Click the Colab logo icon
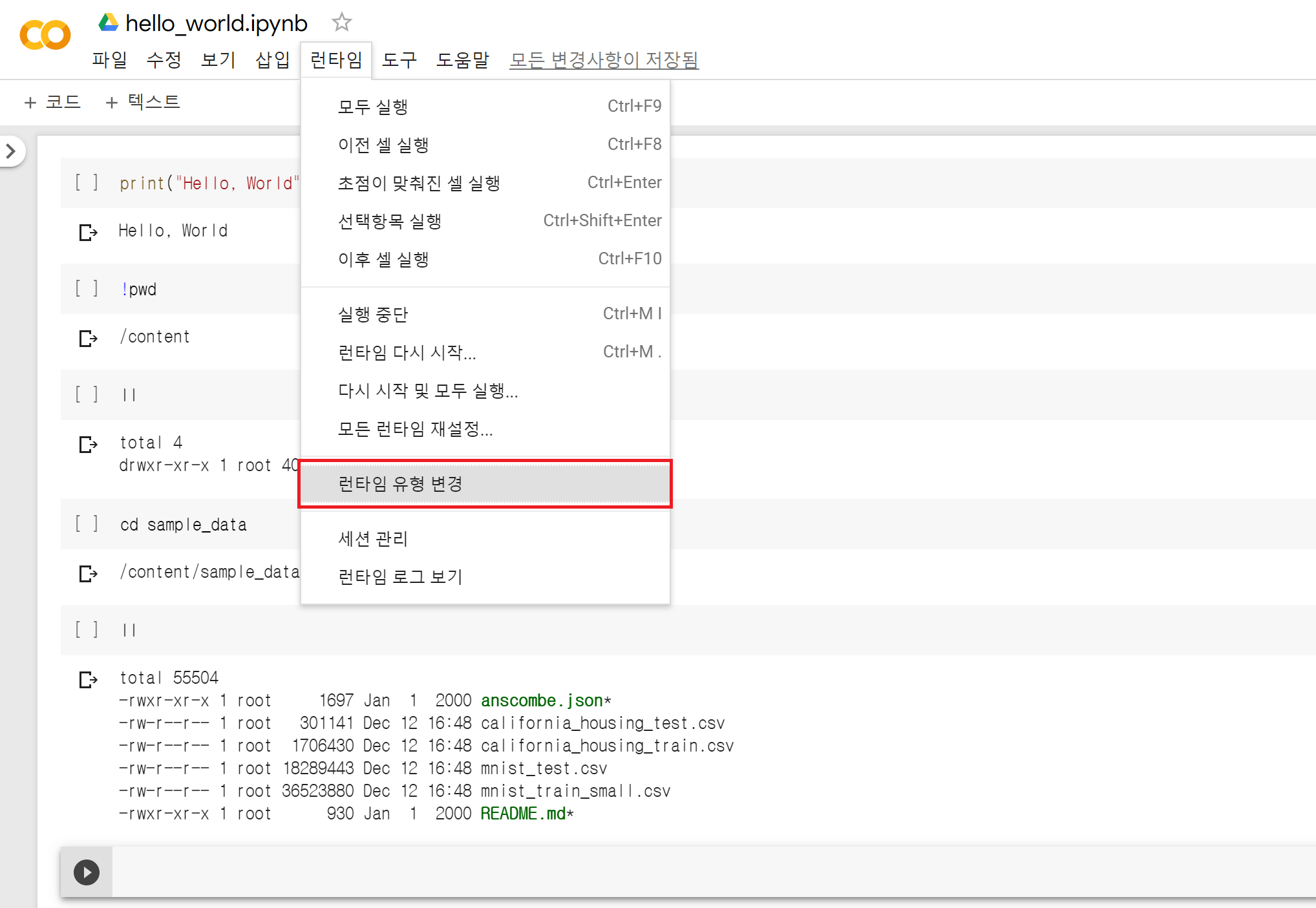1316x908 pixels. click(45, 35)
